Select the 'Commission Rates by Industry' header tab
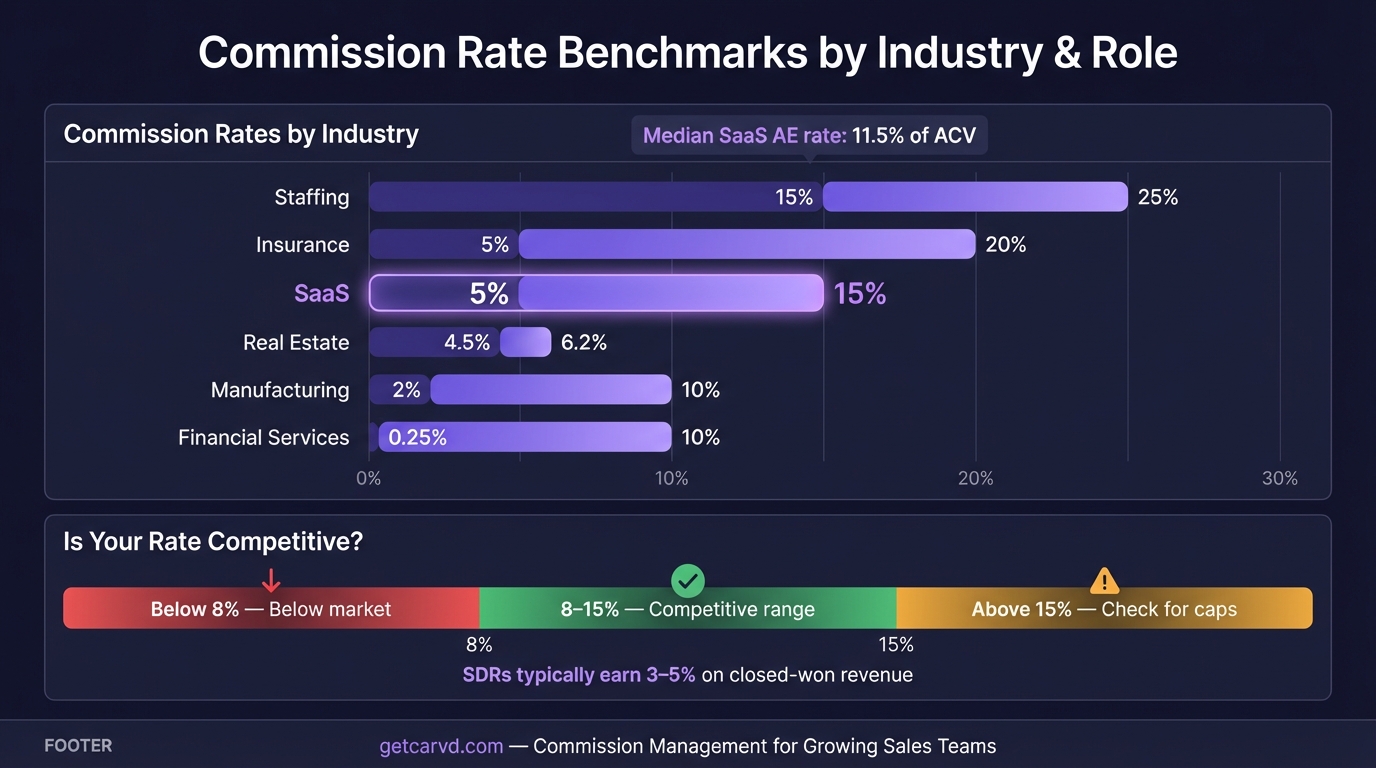This screenshot has width=1376, height=768. 240,133
